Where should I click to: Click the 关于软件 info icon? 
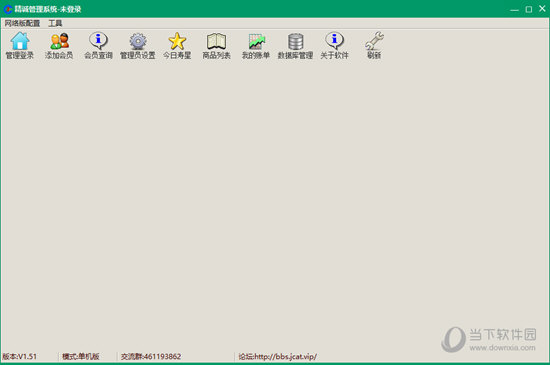[335, 41]
